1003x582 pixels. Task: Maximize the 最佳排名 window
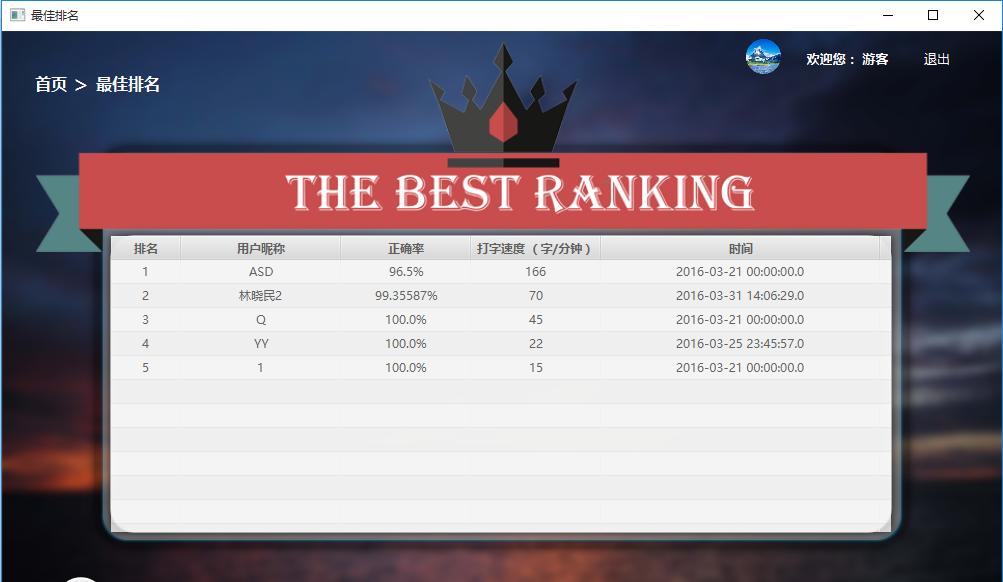click(x=933, y=15)
